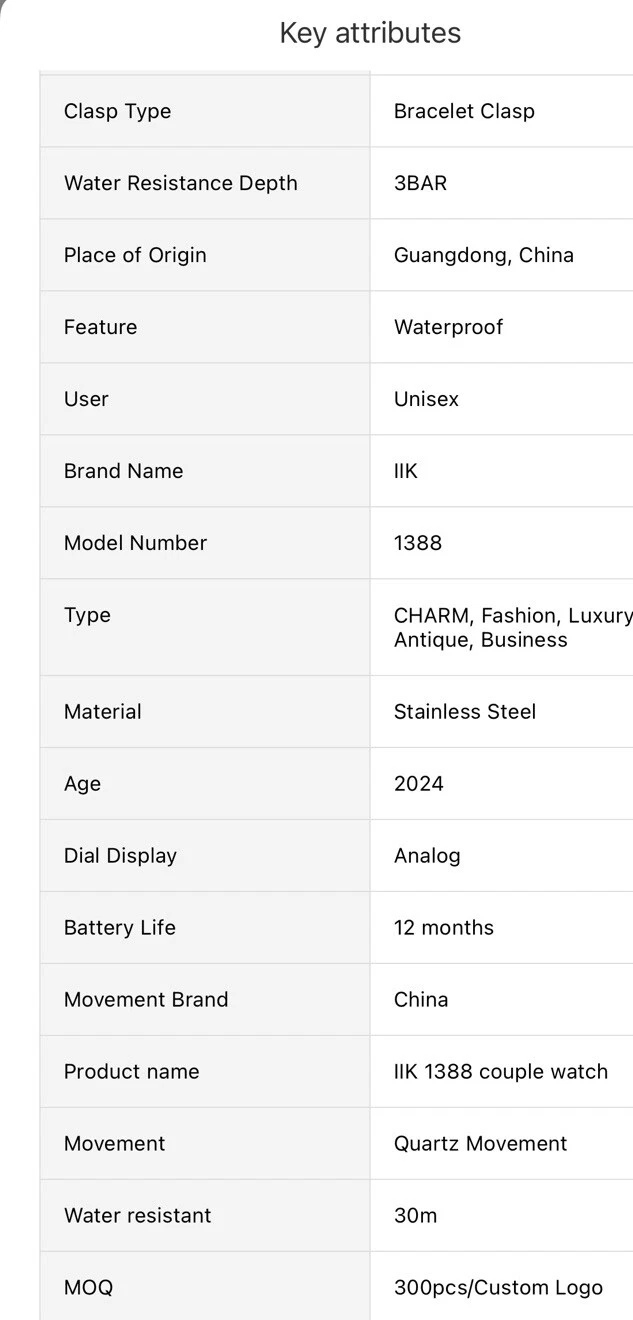This screenshot has width=633, height=1320.
Task: Click the Key attributes heading
Action: (370, 33)
